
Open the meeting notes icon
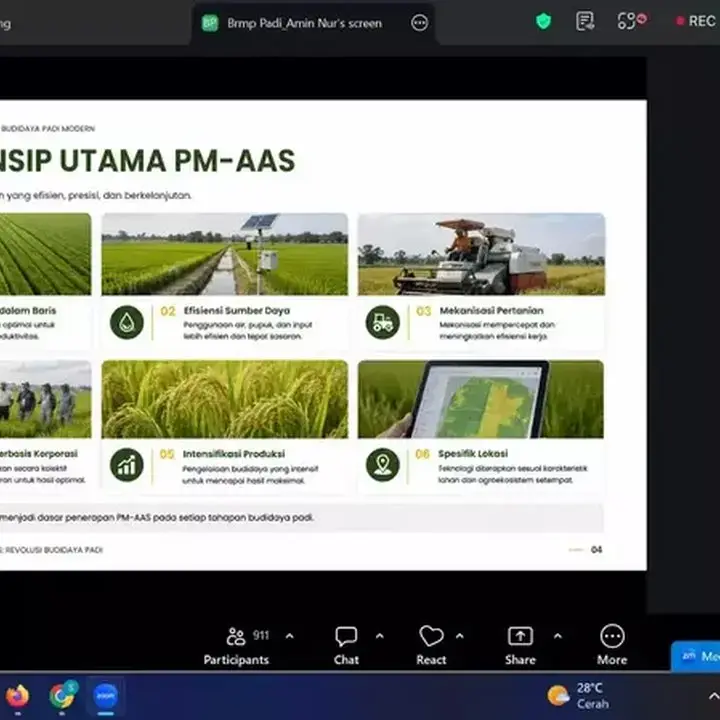pos(585,21)
